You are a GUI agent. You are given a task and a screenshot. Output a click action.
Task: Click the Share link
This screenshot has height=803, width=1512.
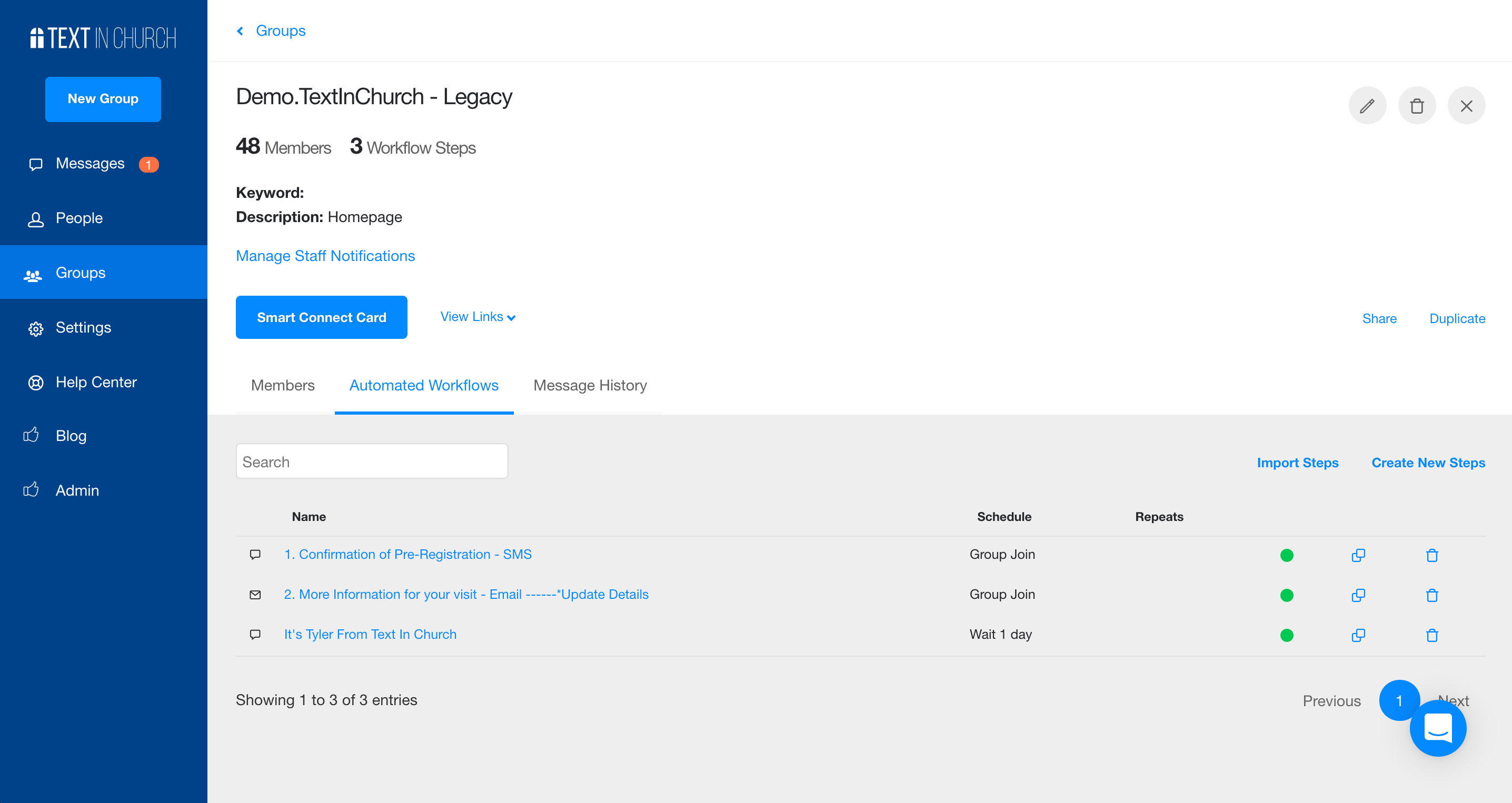[1379, 318]
